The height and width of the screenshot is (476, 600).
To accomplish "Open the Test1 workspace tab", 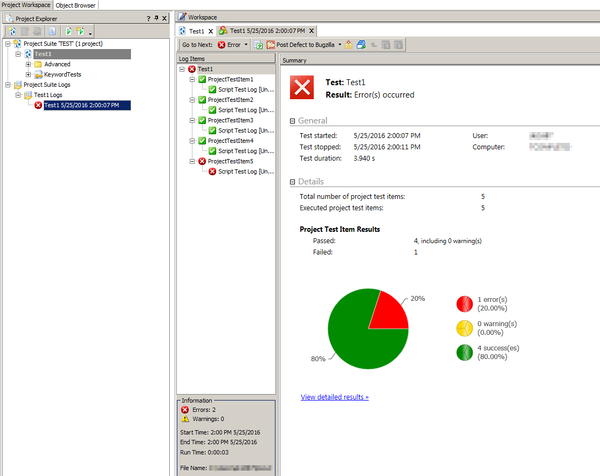I will click(x=196, y=31).
